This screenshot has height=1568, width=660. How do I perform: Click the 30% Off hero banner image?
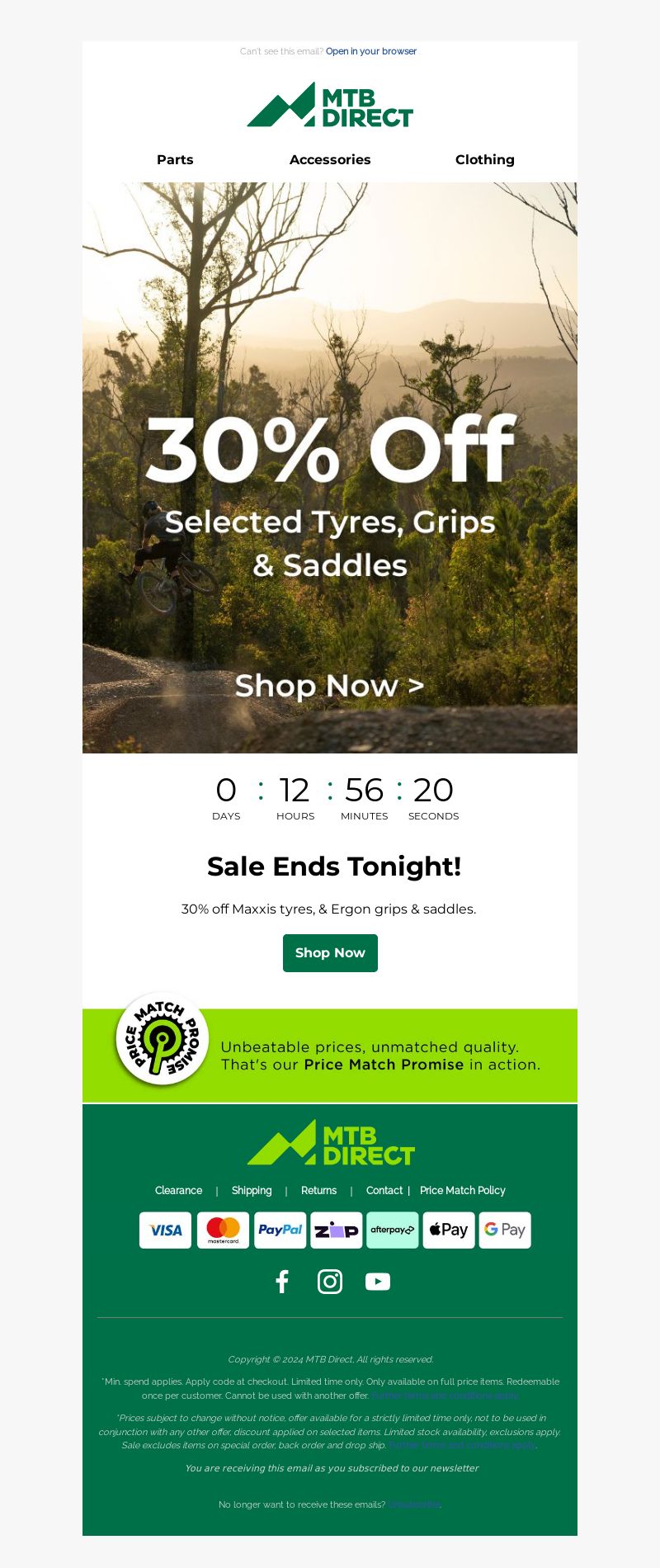pos(330,468)
